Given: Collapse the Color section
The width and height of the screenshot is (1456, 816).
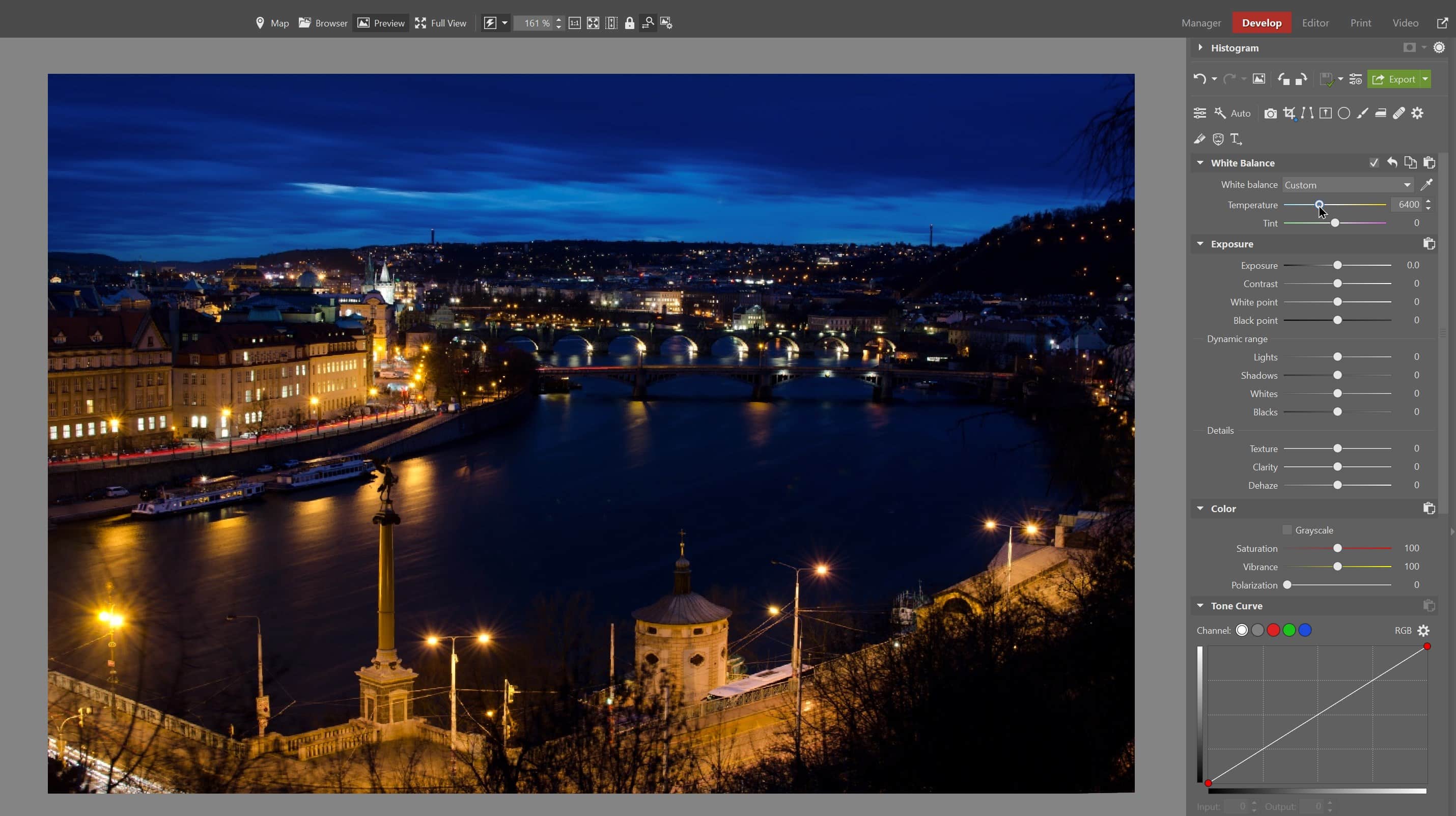Looking at the screenshot, I should coord(1200,508).
